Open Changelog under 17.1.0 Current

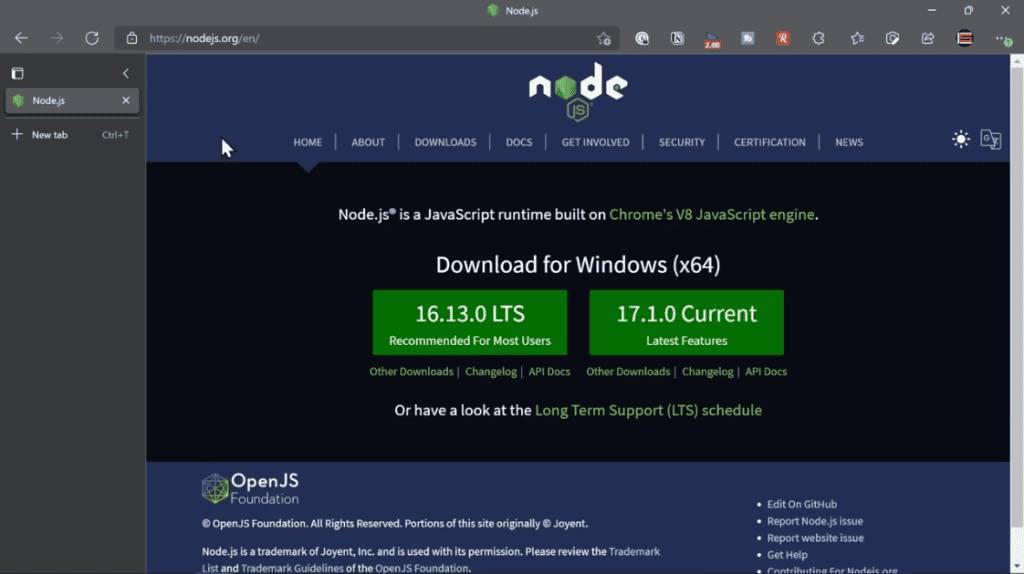pyautogui.click(x=708, y=372)
